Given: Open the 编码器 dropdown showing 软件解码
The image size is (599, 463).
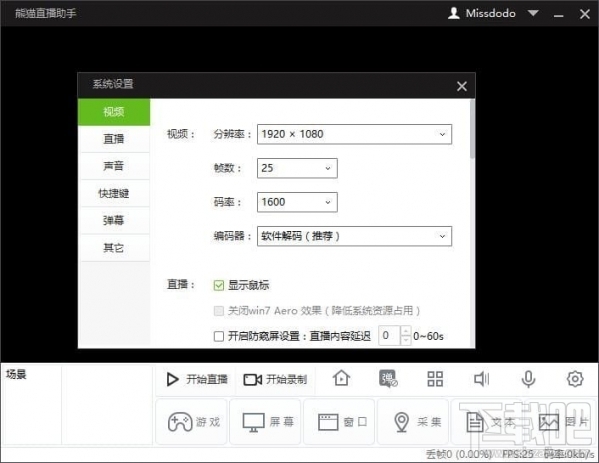Looking at the screenshot, I should click(354, 236).
